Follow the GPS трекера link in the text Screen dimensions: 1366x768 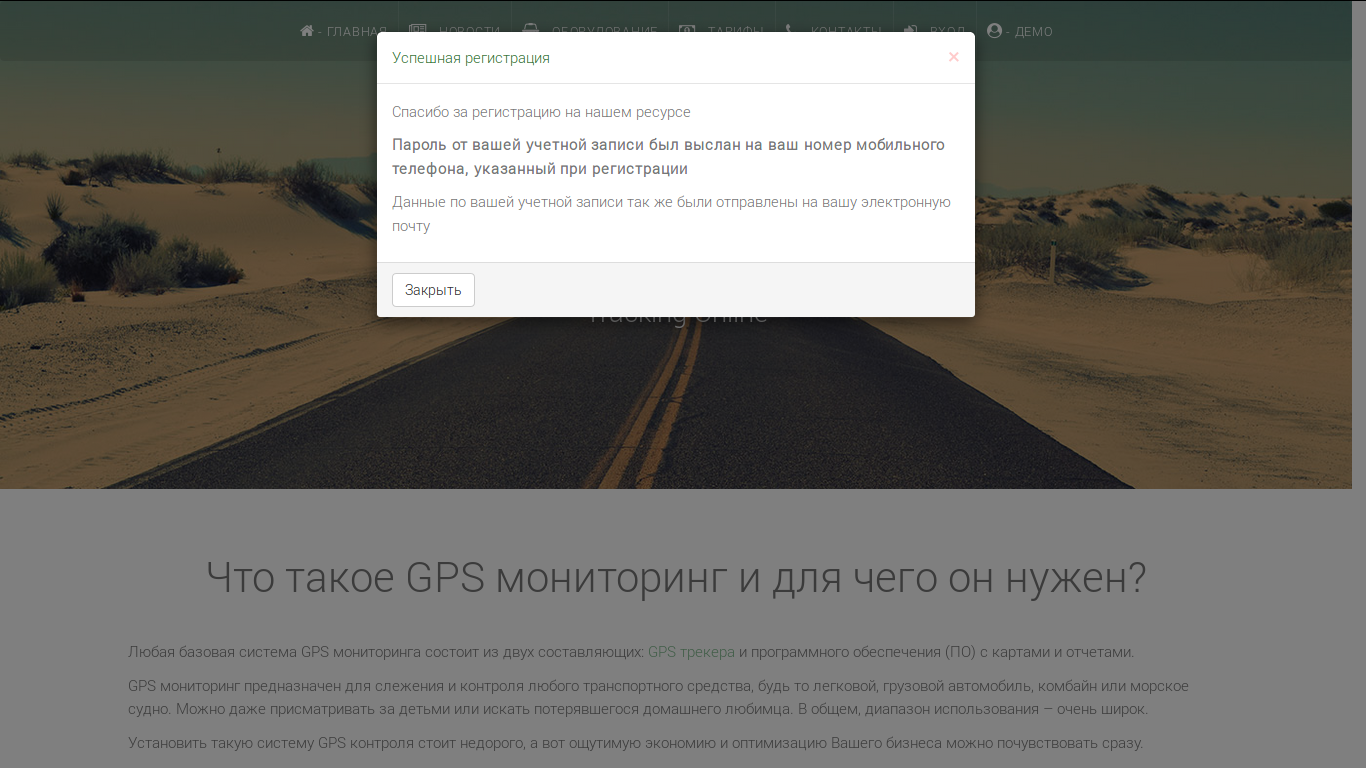point(689,650)
